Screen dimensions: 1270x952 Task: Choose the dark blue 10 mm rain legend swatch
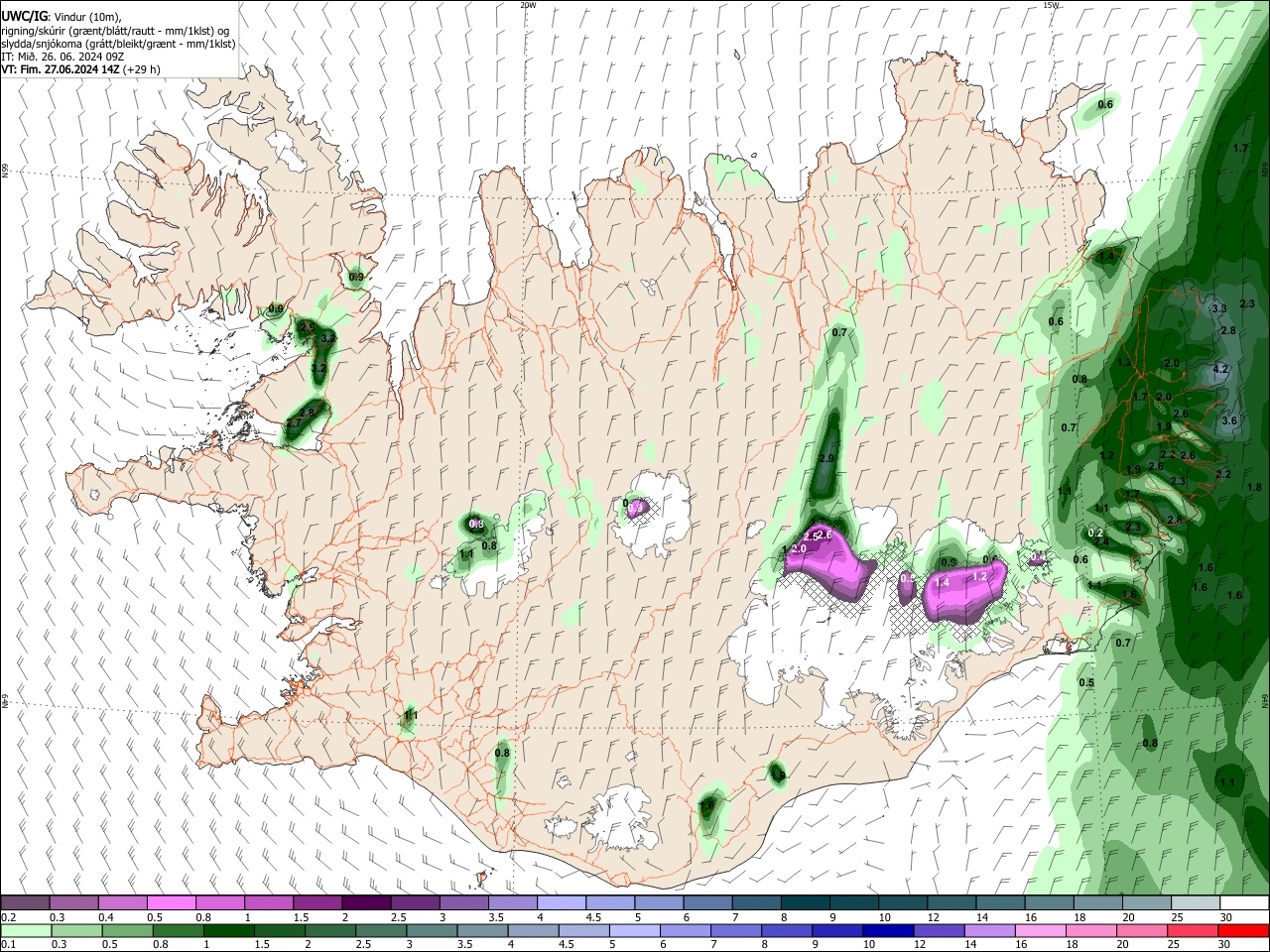pos(889,931)
